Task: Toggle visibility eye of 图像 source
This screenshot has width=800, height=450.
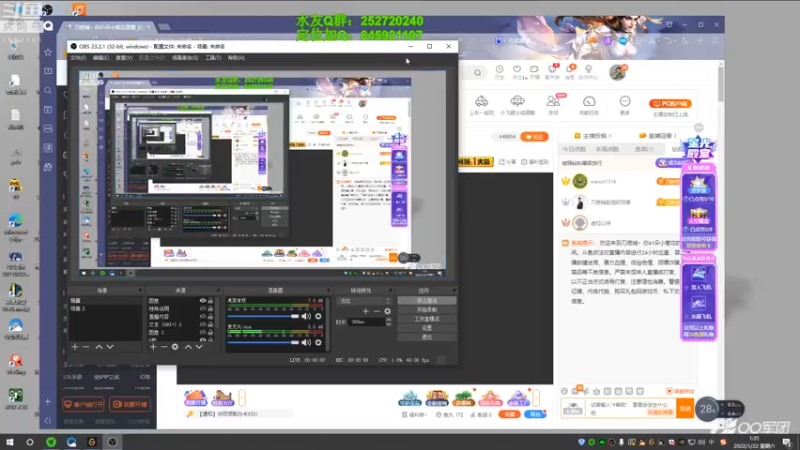Action: [x=203, y=301]
